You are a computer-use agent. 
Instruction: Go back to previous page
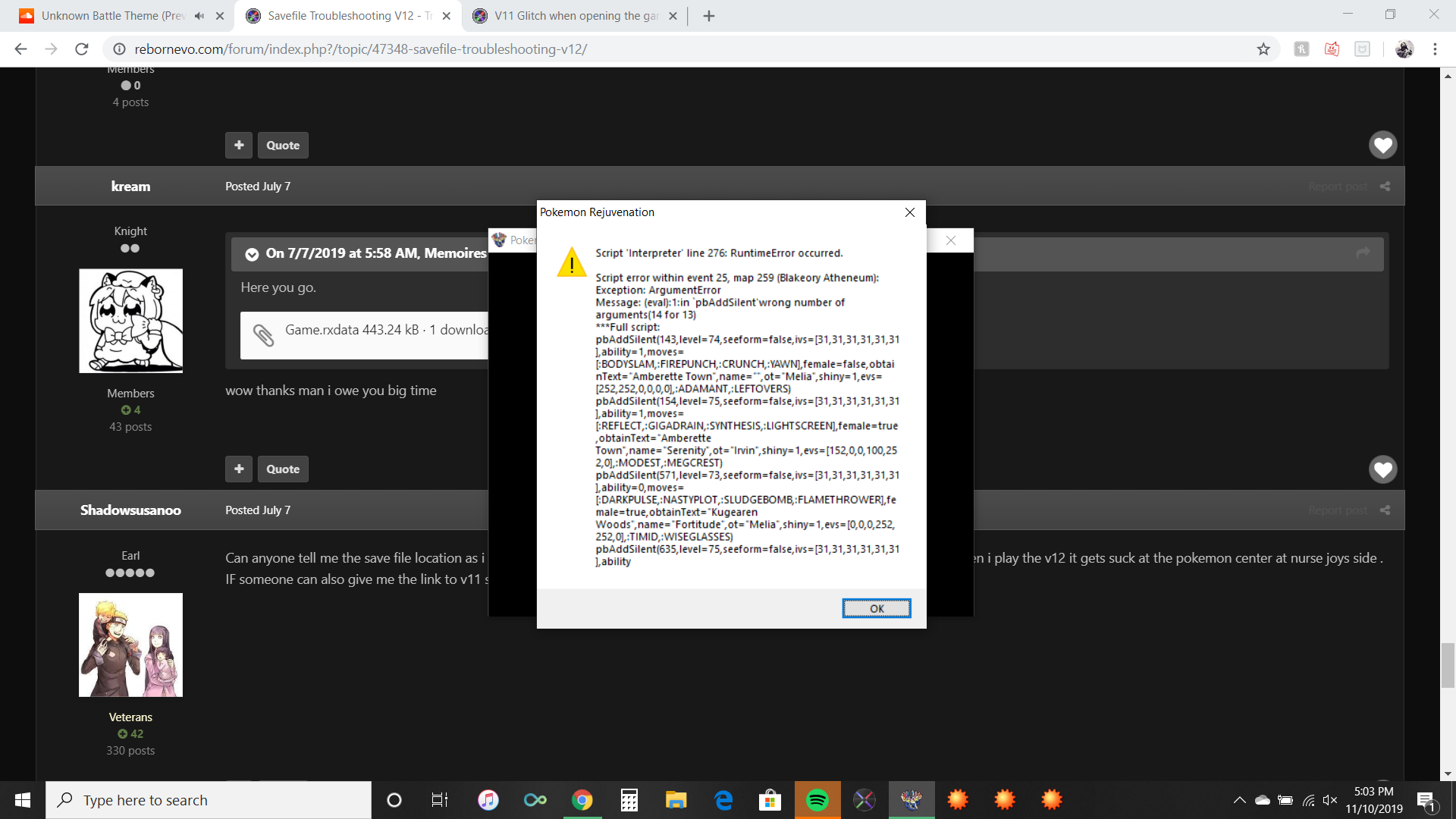(x=20, y=49)
